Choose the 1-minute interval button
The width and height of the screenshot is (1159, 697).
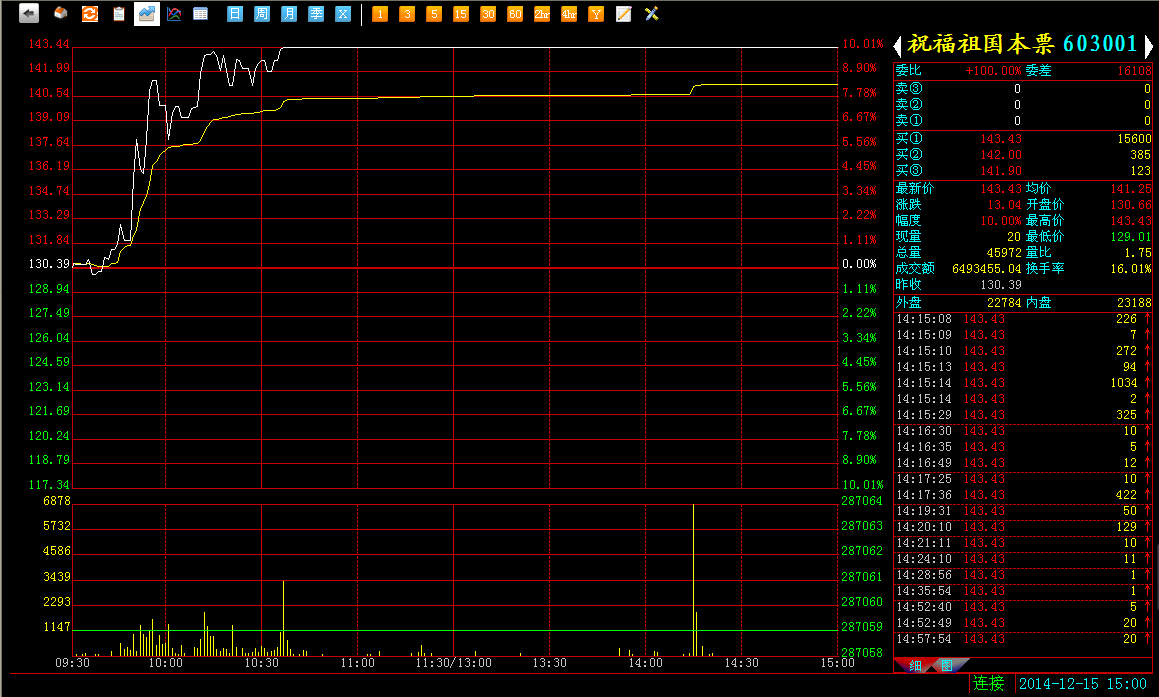click(x=380, y=14)
